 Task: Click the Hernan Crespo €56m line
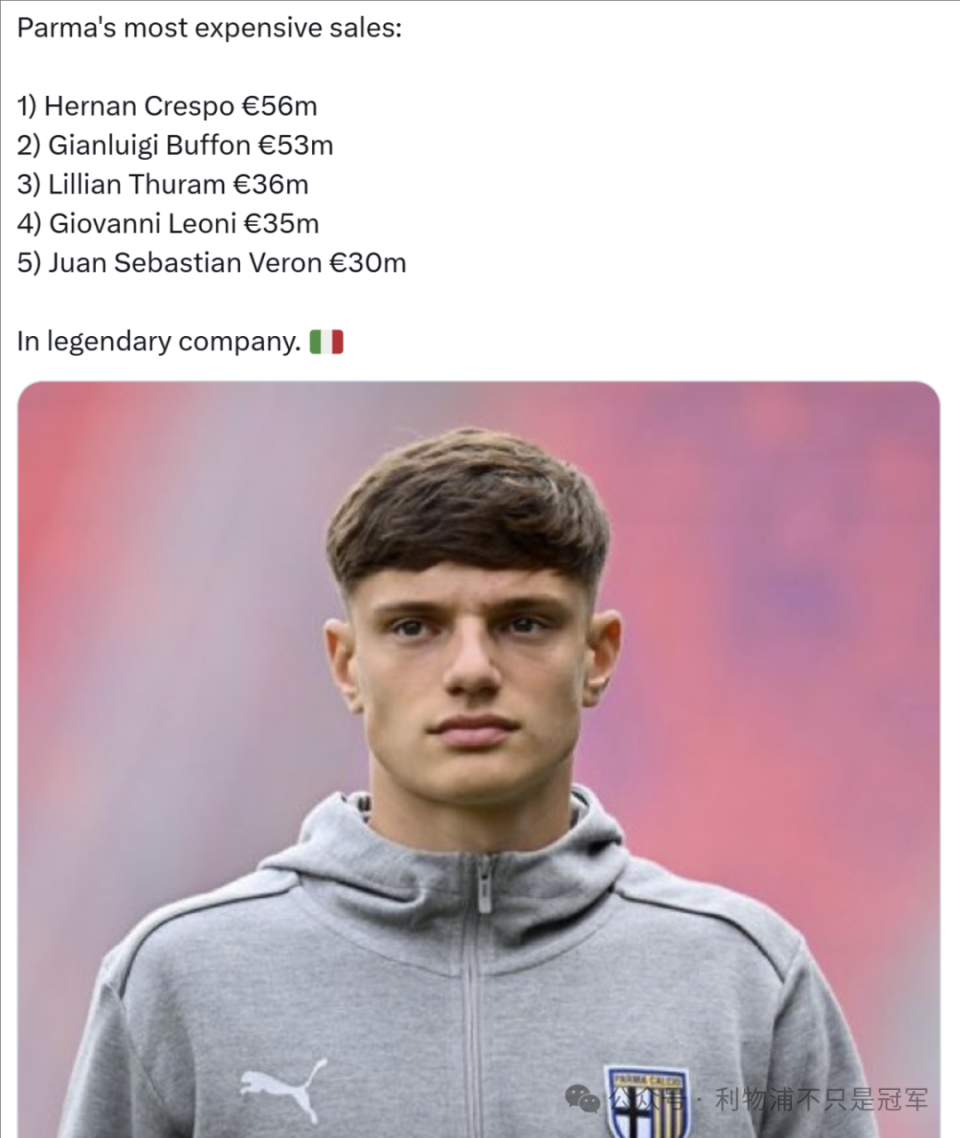(x=167, y=106)
